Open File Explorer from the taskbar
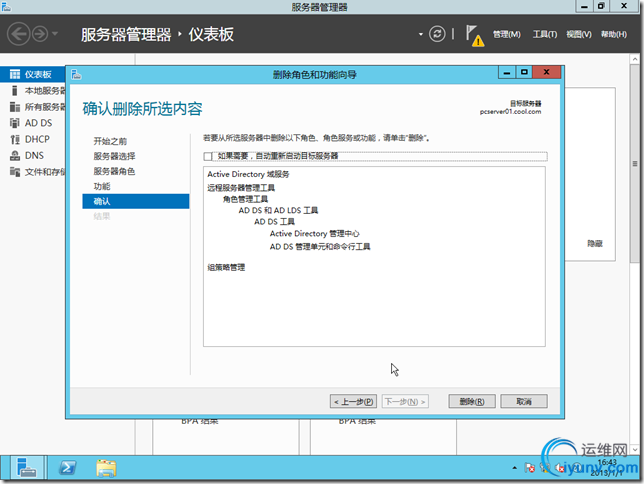 tap(106, 468)
